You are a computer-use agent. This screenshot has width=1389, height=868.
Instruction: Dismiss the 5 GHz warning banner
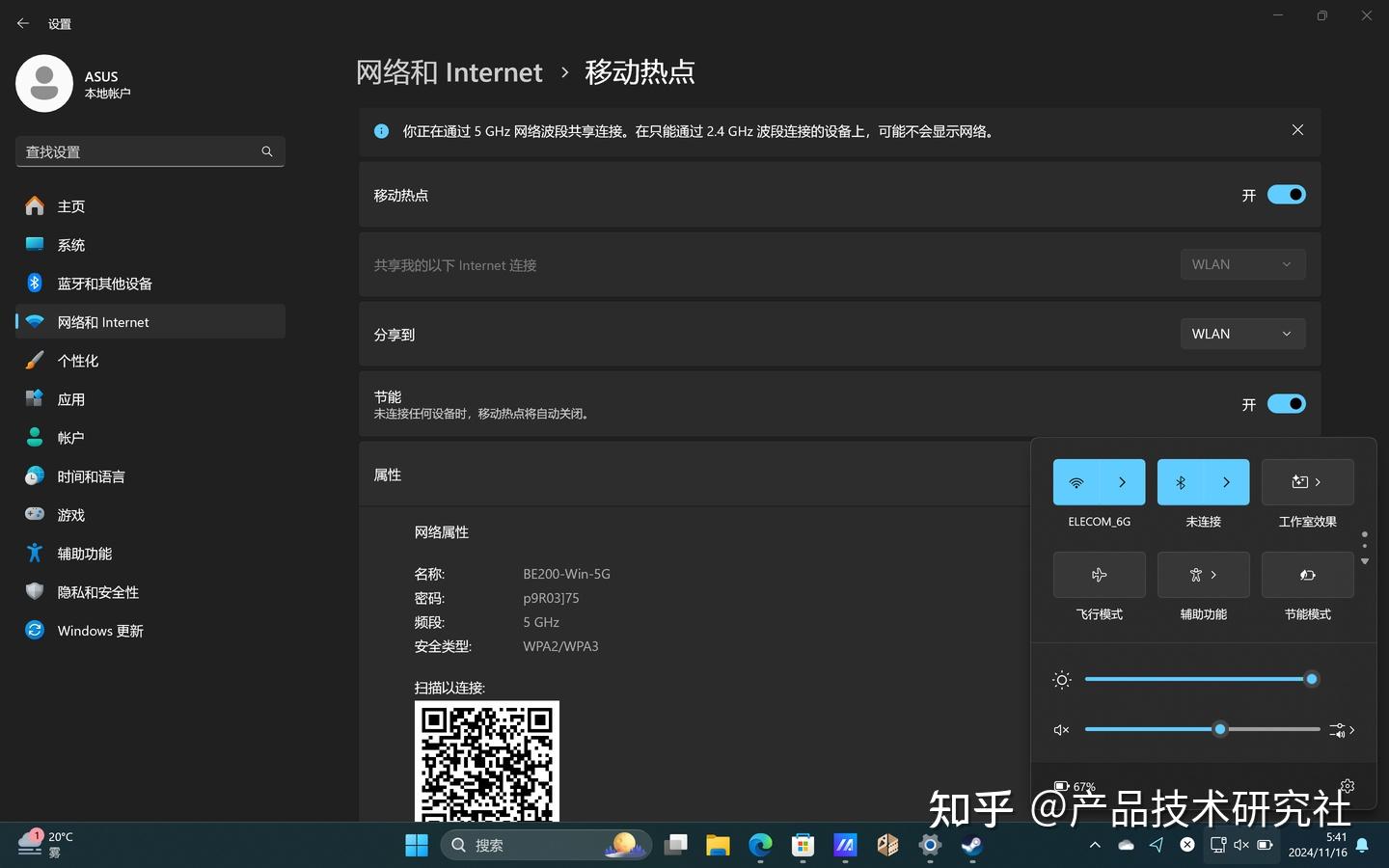[x=1297, y=129]
